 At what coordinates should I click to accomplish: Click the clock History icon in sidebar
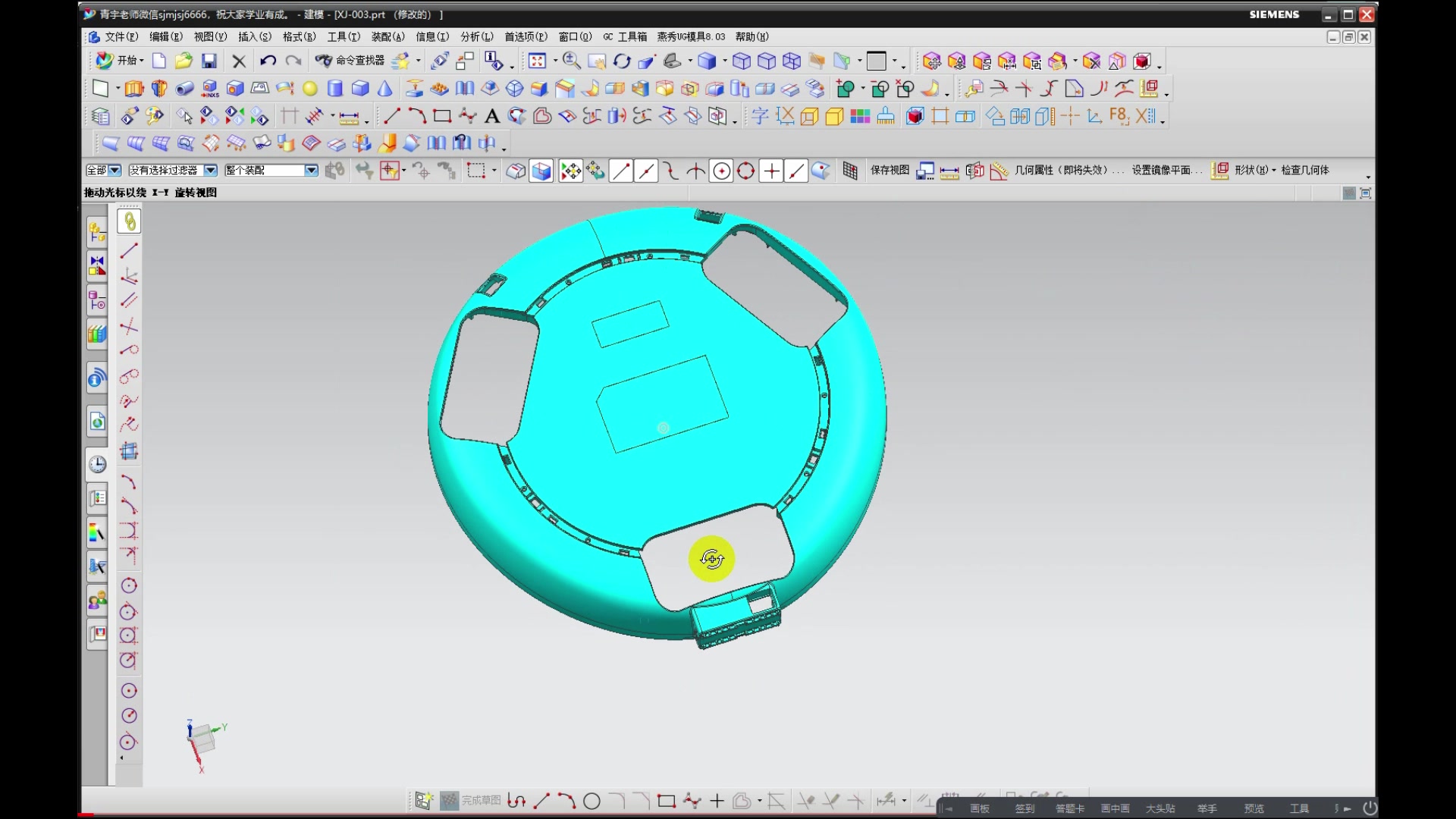[x=97, y=464]
